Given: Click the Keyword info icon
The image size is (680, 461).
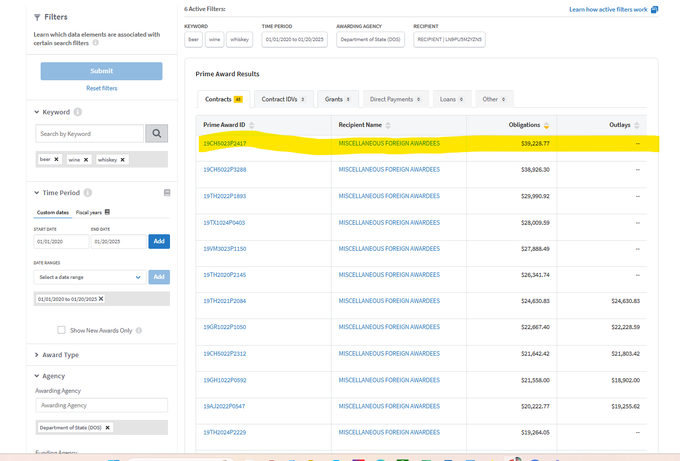Looking at the screenshot, I should pos(78,112).
